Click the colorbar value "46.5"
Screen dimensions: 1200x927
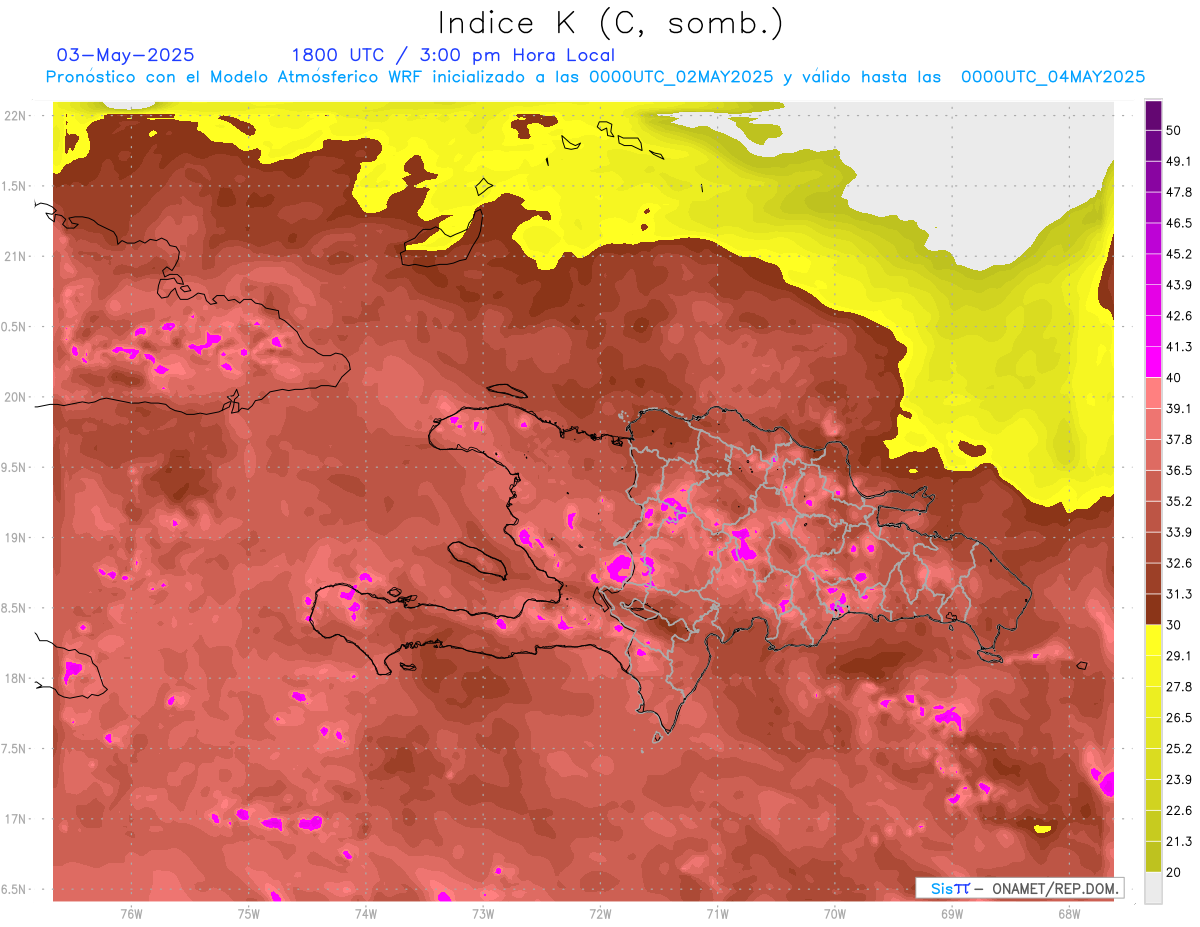[x=1178, y=223]
